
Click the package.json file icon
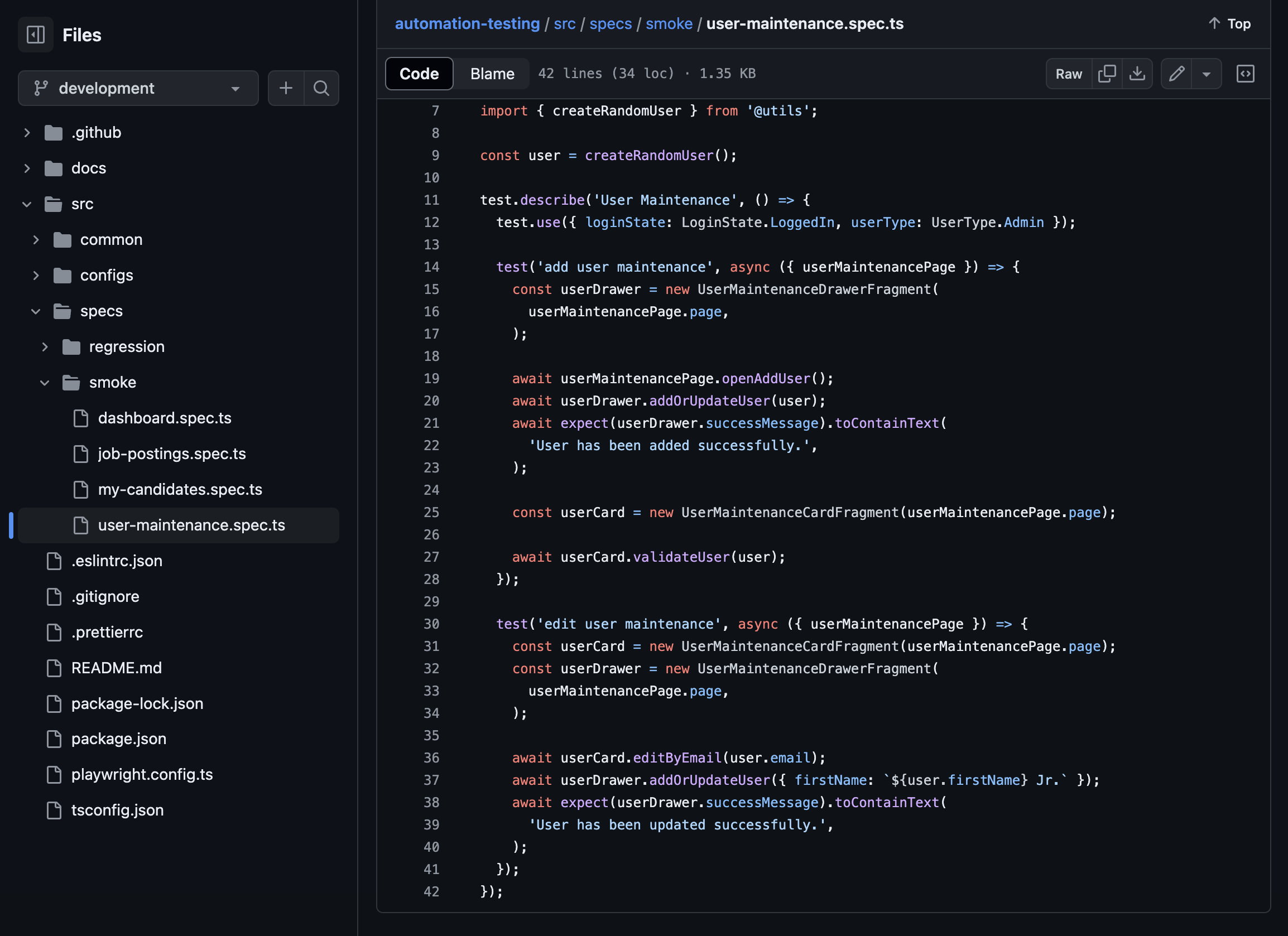54,739
